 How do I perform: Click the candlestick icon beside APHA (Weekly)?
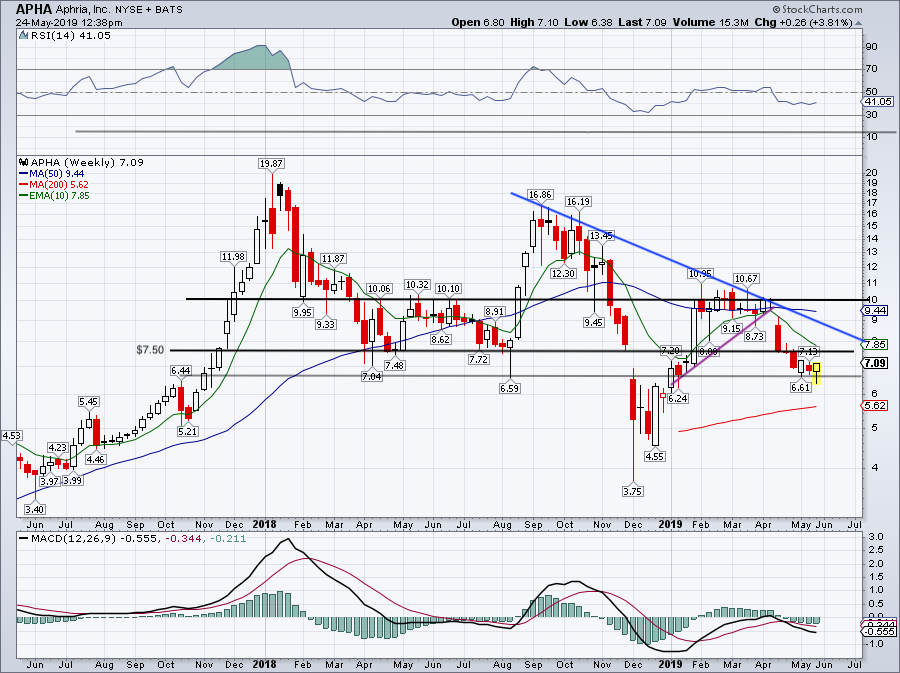(24, 162)
